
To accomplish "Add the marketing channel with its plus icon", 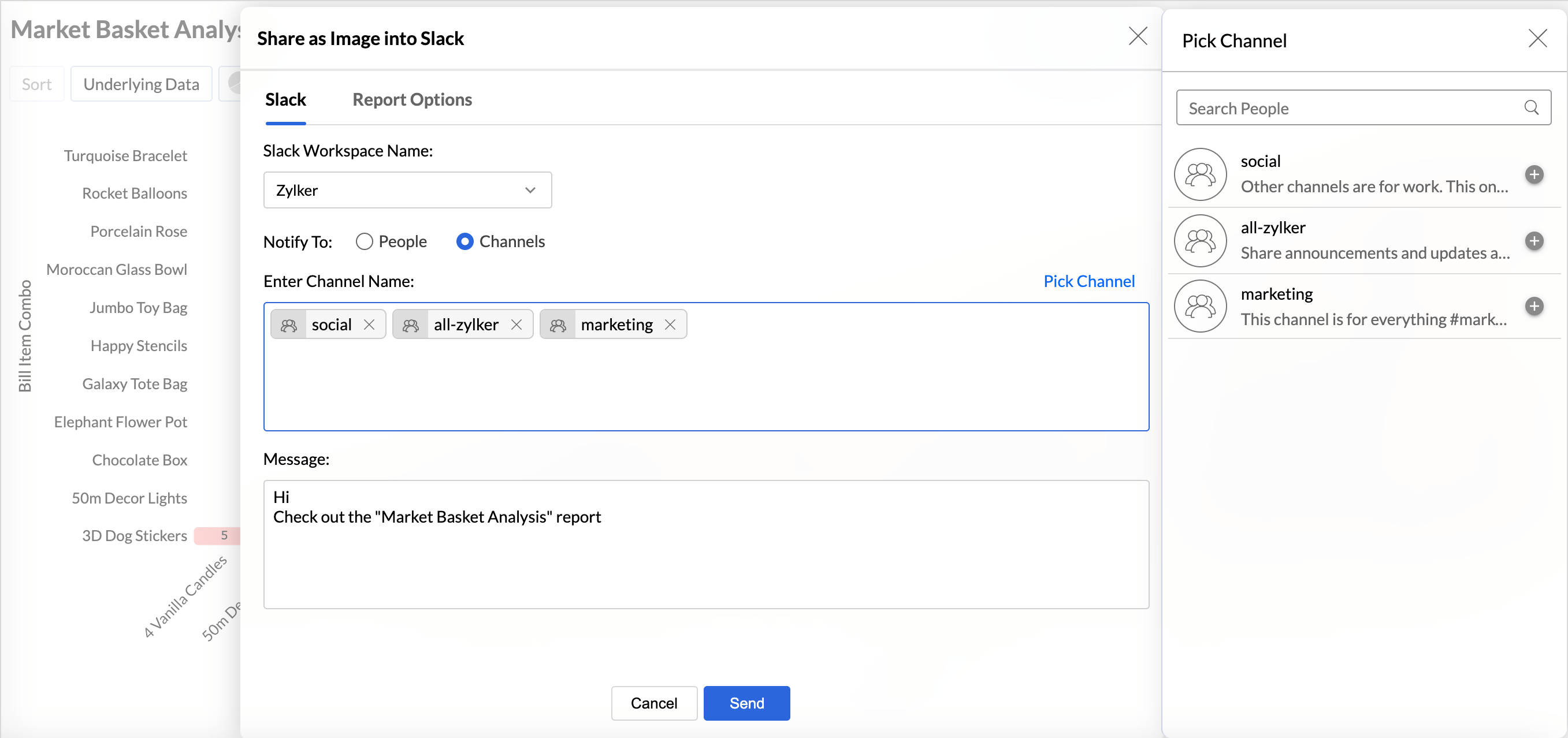I will click(1534, 306).
